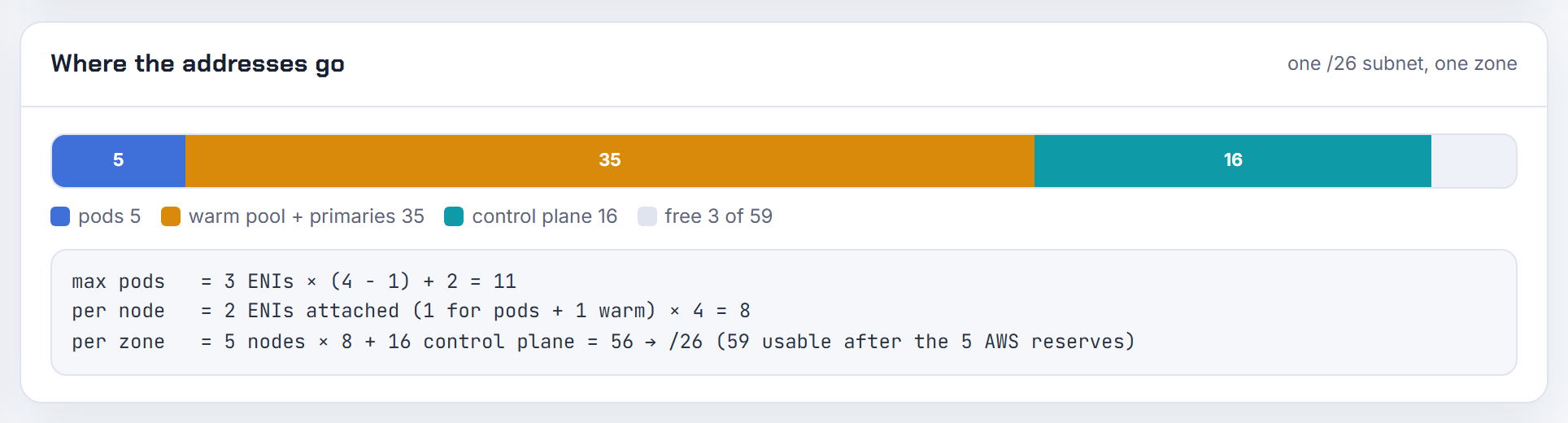
Task: Click the empty free segment of the bar
Action: [1474, 161]
